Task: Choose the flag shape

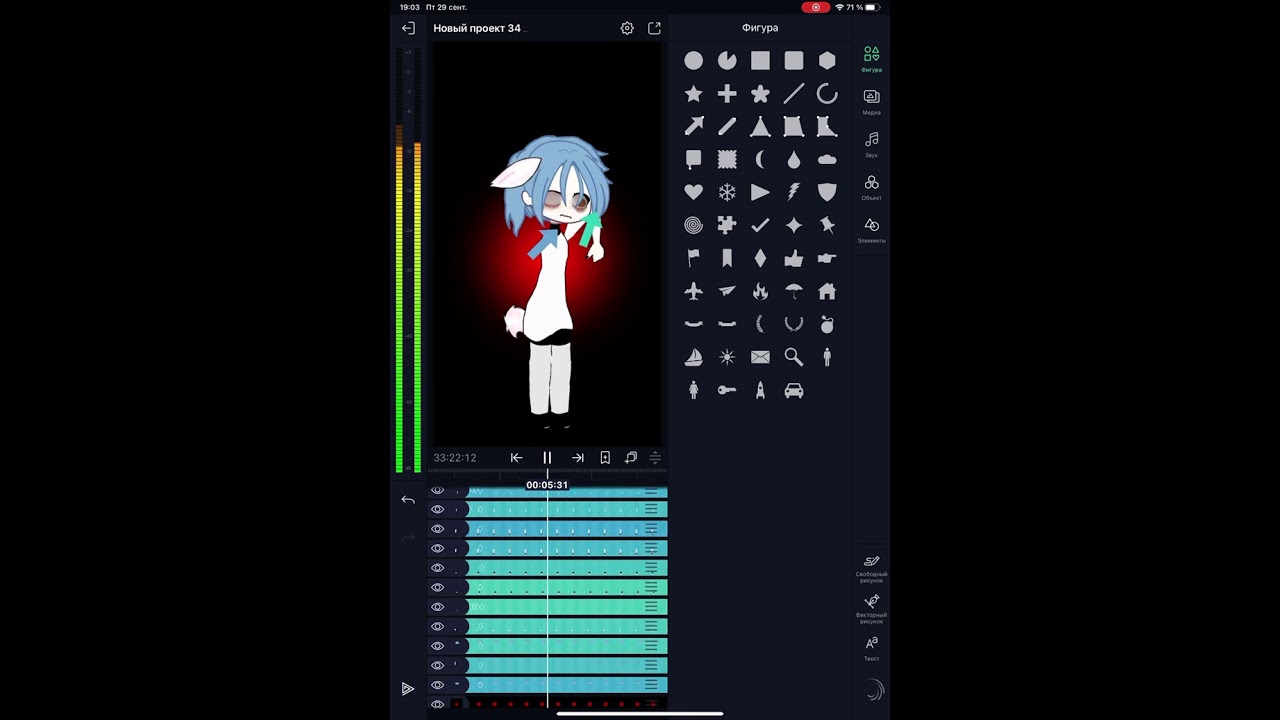Action: click(x=693, y=258)
